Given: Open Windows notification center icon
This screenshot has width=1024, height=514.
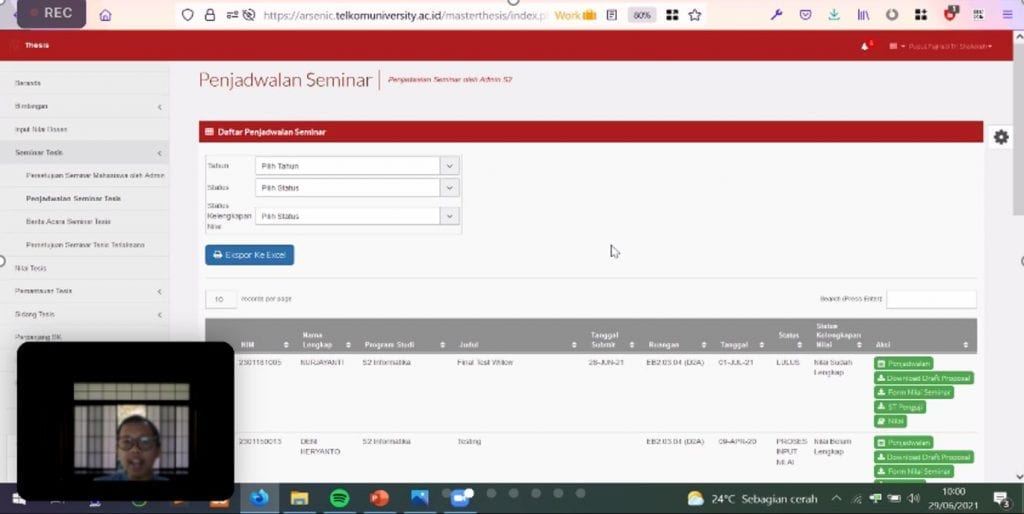Looking at the screenshot, I should tap(1001, 498).
